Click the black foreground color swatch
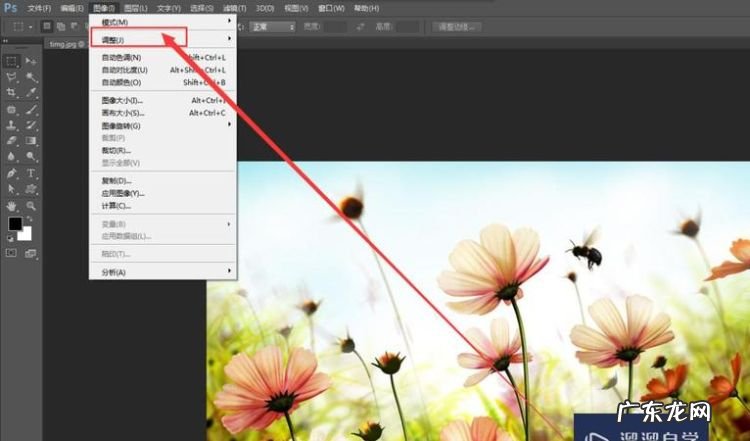 coord(15,224)
